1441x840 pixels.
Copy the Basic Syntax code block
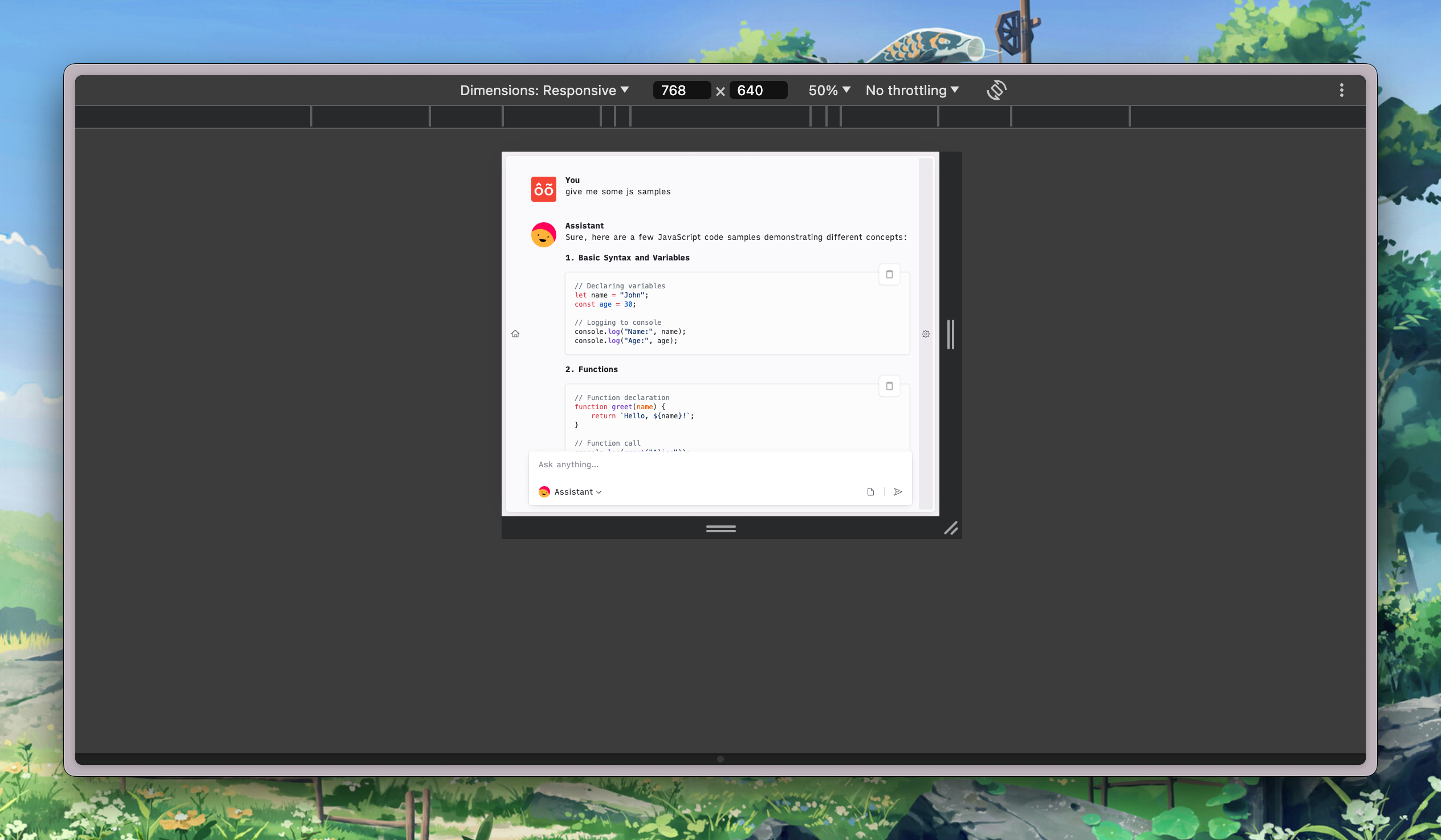(x=889, y=275)
